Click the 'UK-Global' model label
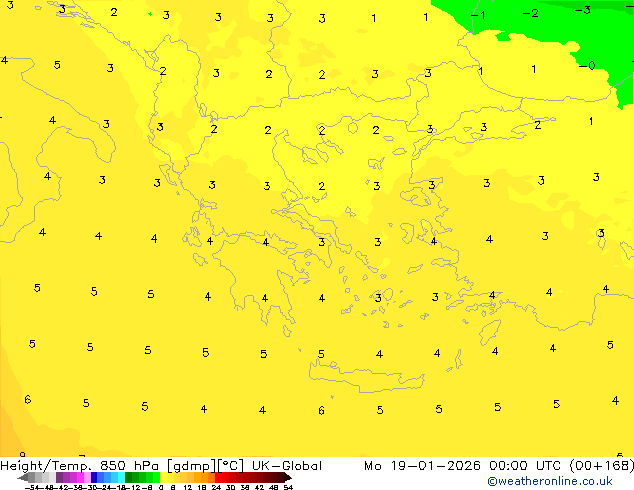Viewport: 634px width, 490px height. [x=287, y=466]
